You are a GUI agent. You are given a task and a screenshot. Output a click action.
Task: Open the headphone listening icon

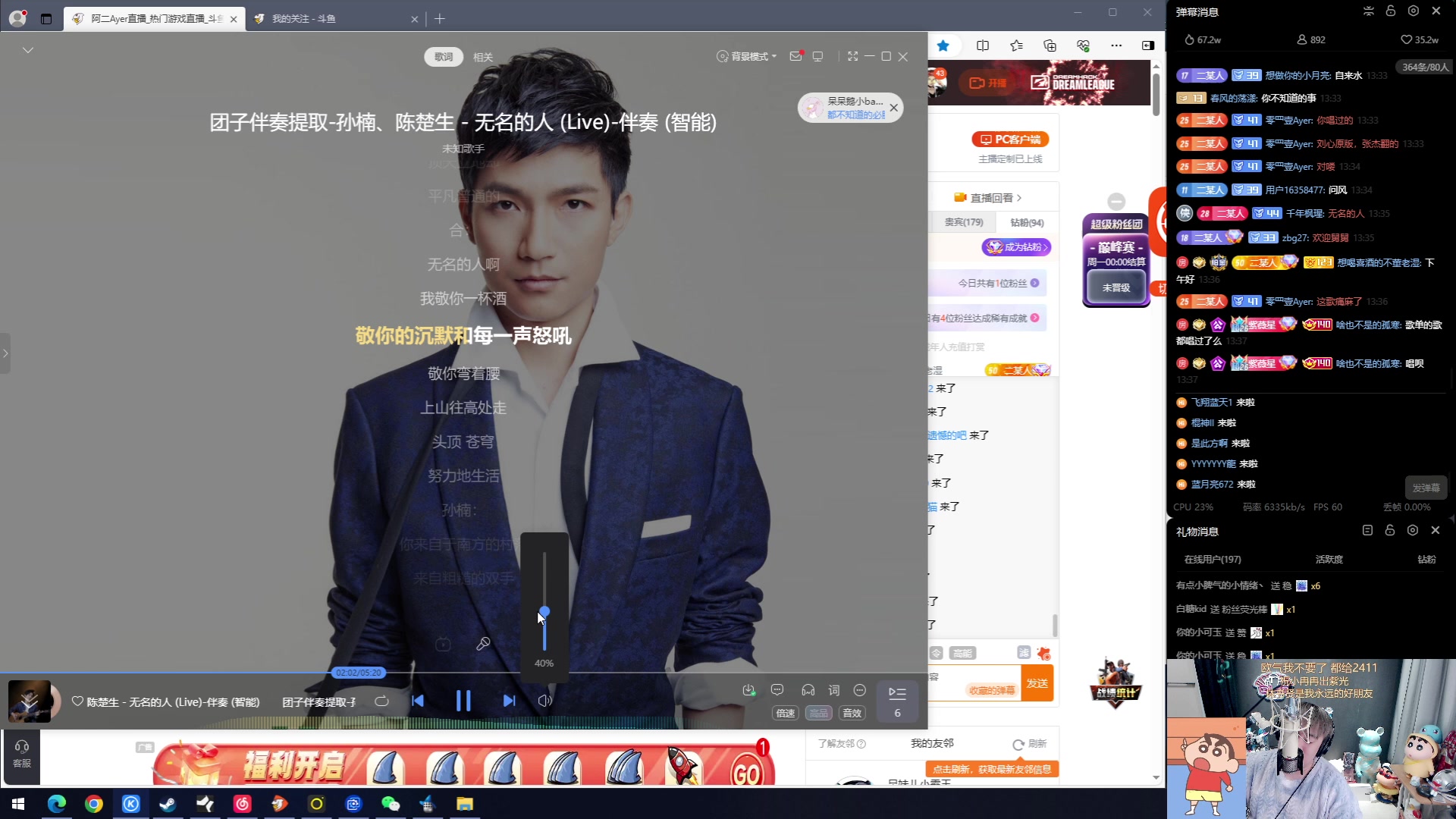[808, 690]
